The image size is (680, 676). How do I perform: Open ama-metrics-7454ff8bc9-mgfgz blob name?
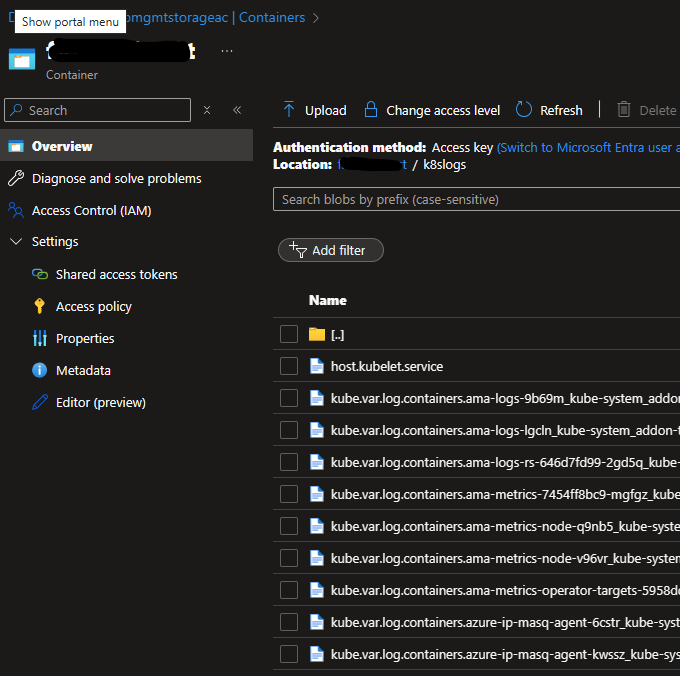pyautogui.click(x=505, y=494)
